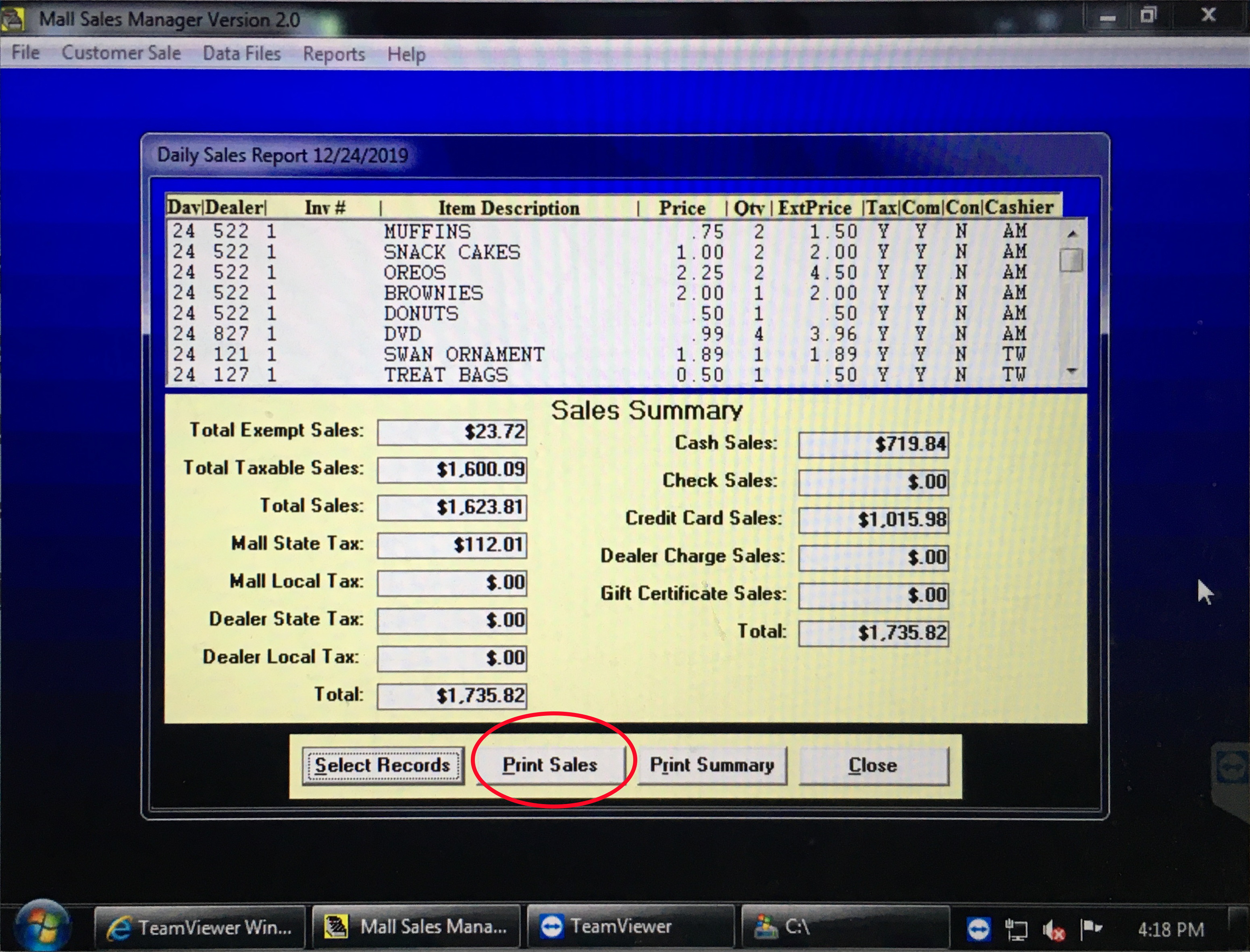Click the Mall State Tax field
1250x952 pixels.
[452, 545]
